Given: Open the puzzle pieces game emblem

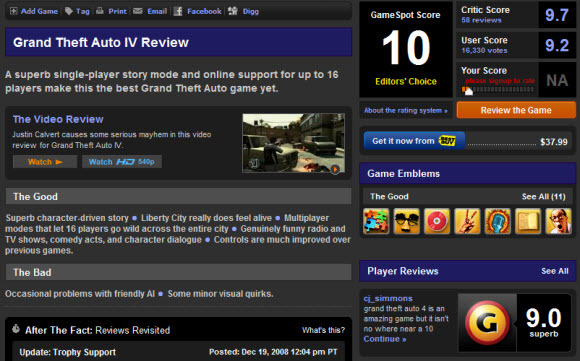Looking at the screenshot, I should tap(376, 221).
